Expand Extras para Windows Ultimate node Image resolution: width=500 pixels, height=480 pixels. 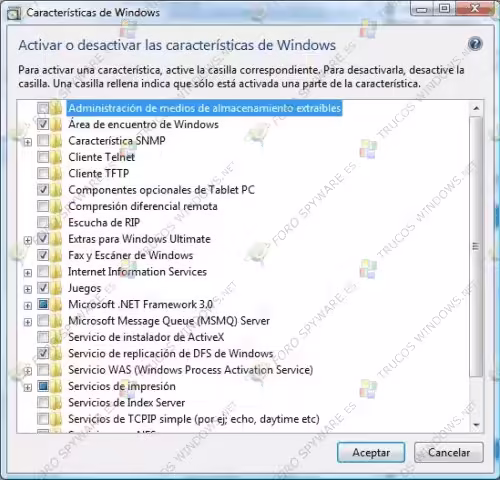tap(28, 240)
